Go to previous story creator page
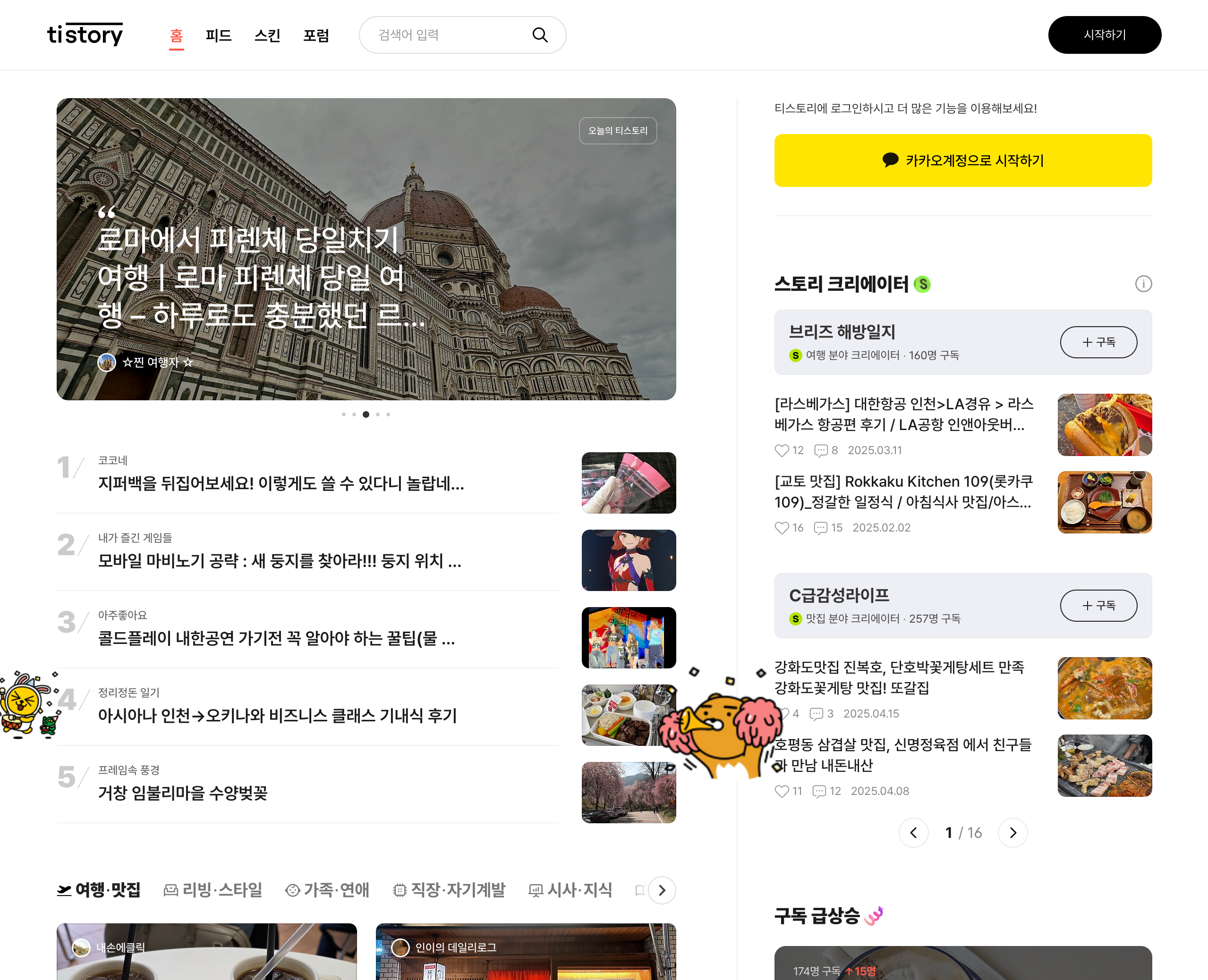Screen dimensions: 1208x980 pyautogui.click(x=913, y=833)
